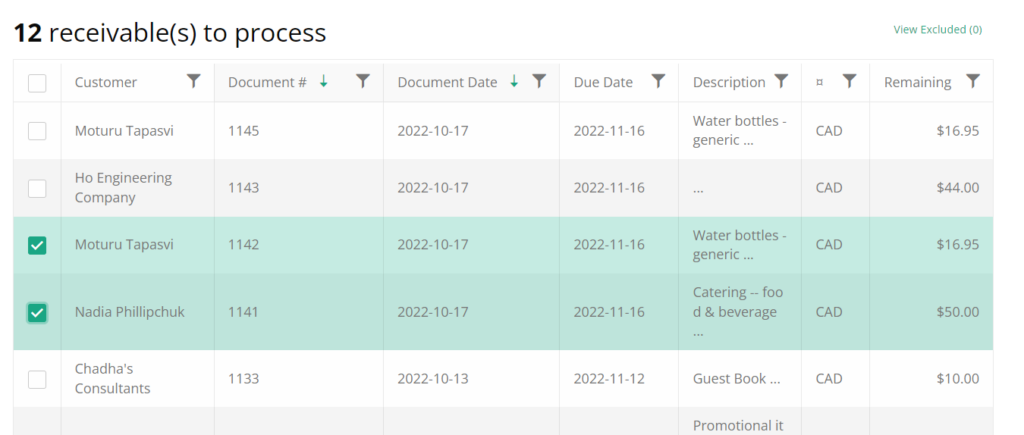Click document number 1143

coord(243,187)
